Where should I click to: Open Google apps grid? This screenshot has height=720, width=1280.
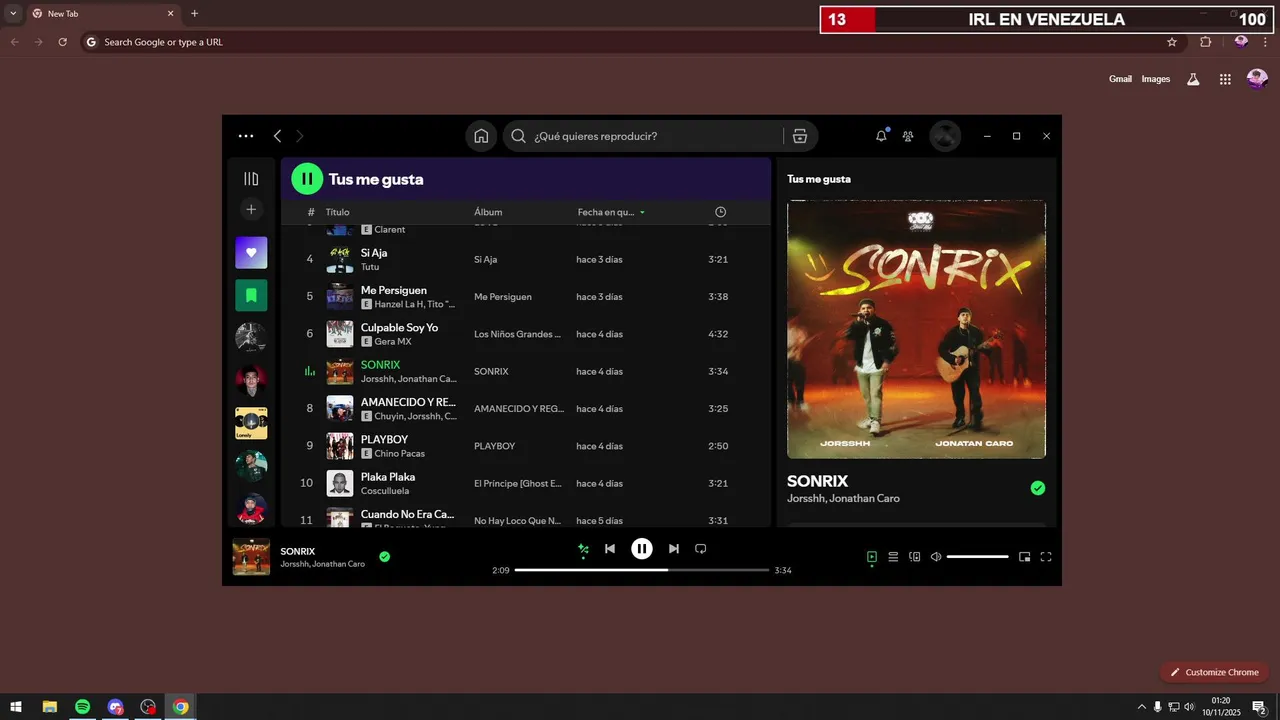1225,79
